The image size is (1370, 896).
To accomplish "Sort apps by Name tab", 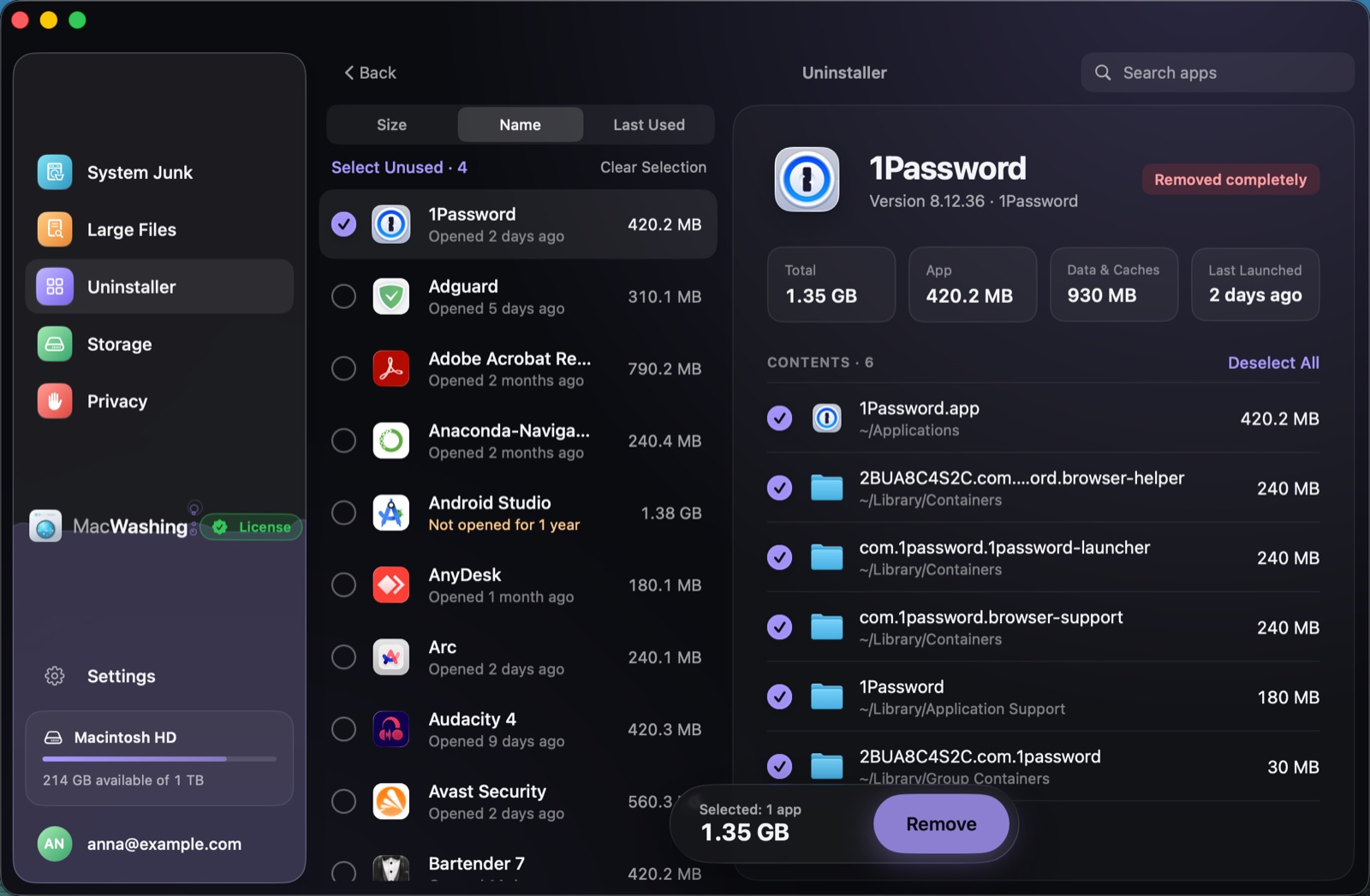I will click(521, 125).
